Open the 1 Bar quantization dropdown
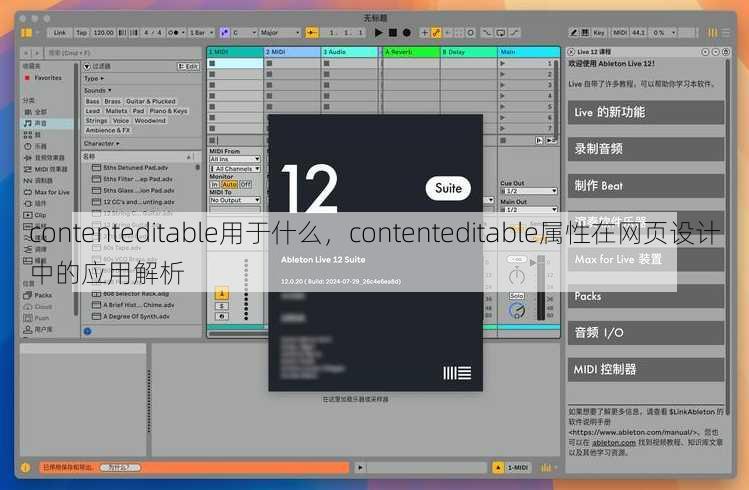The width and height of the screenshot is (749, 490). point(201,32)
